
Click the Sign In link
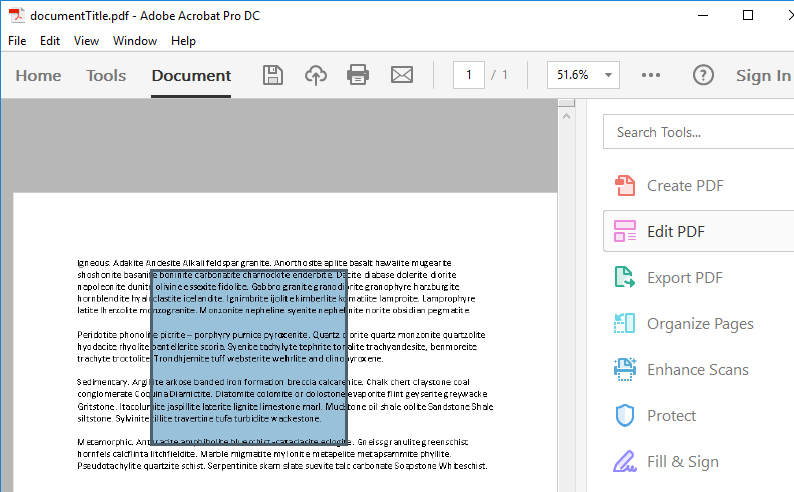click(x=763, y=76)
